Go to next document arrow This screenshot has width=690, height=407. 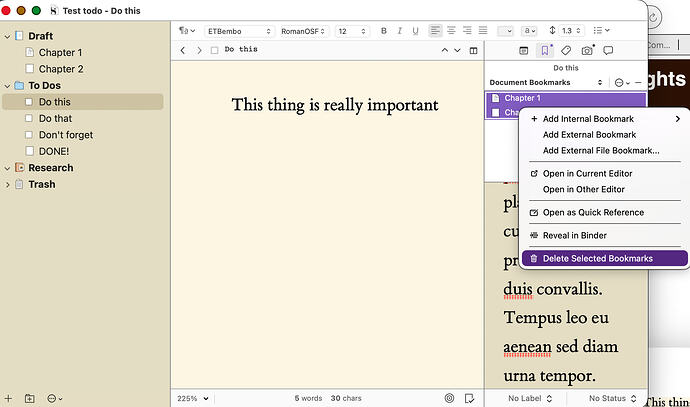pyautogui.click(x=457, y=50)
